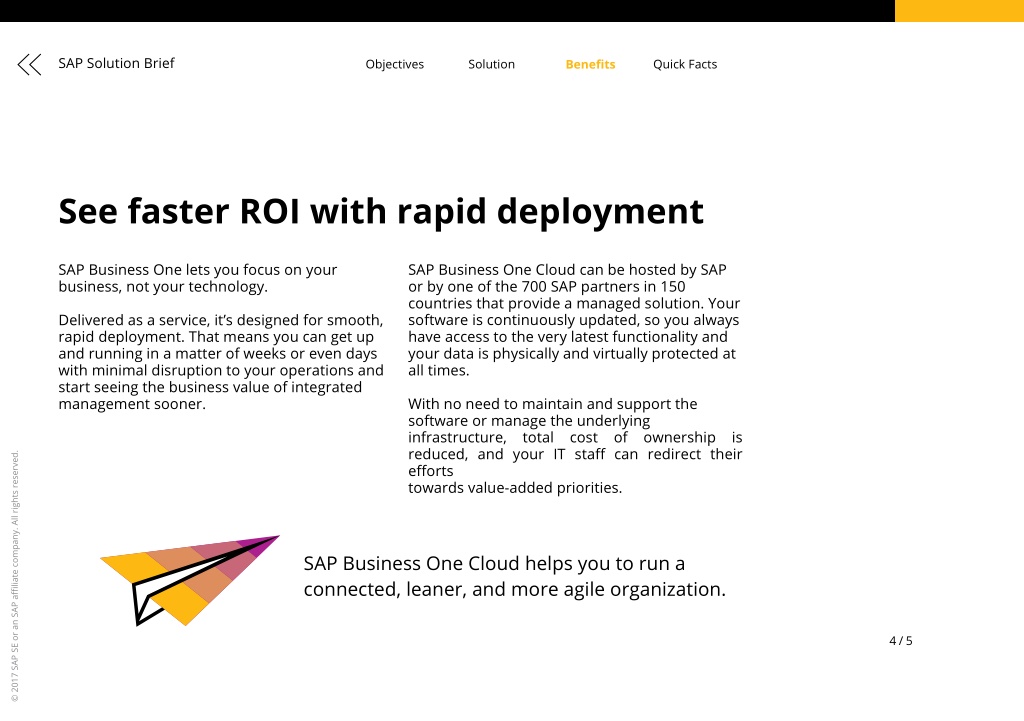Click paragraph starting 'With no need to maintain'
This screenshot has height=721, width=1024.
(x=575, y=445)
